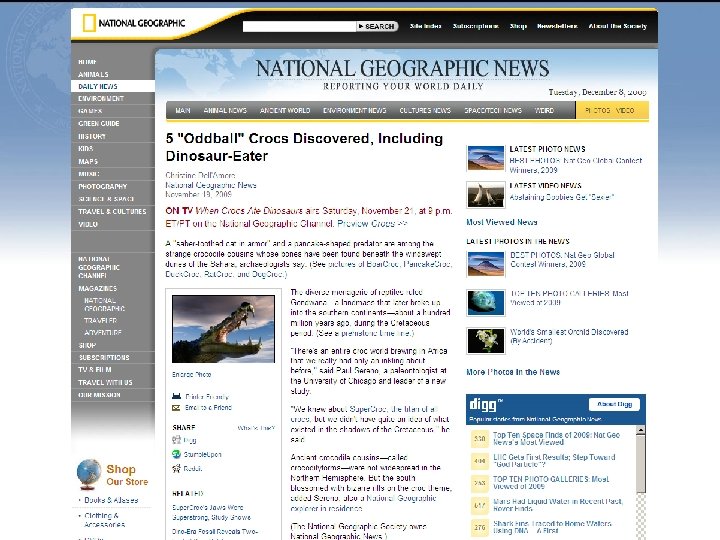Click the Search button

pyautogui.click(x=377, y=27)
